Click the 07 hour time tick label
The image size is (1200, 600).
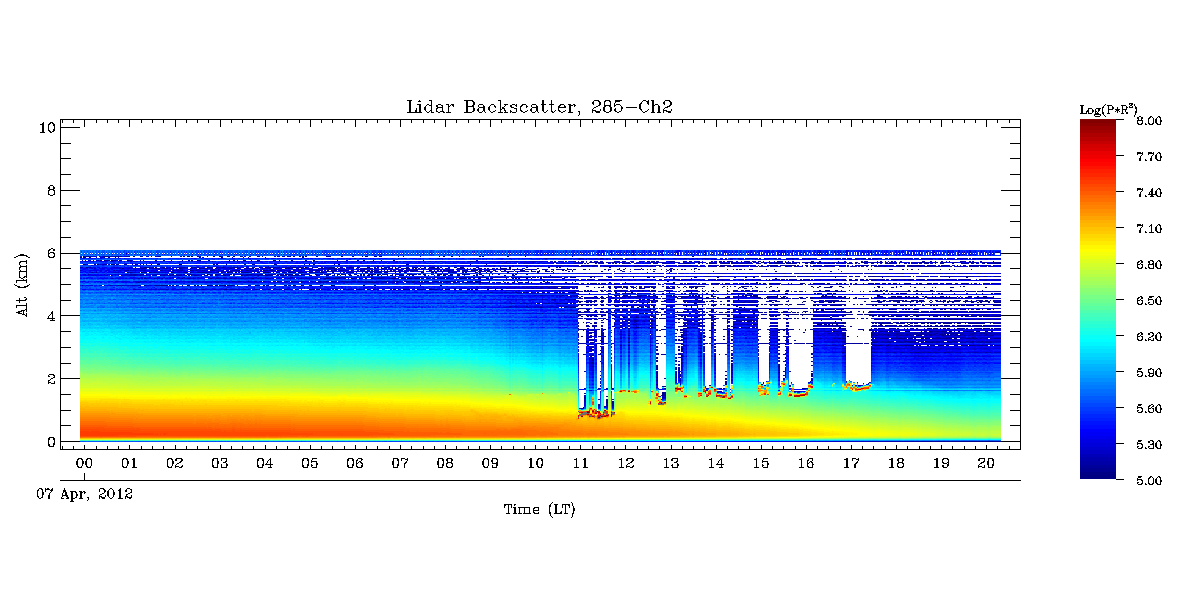400,464
